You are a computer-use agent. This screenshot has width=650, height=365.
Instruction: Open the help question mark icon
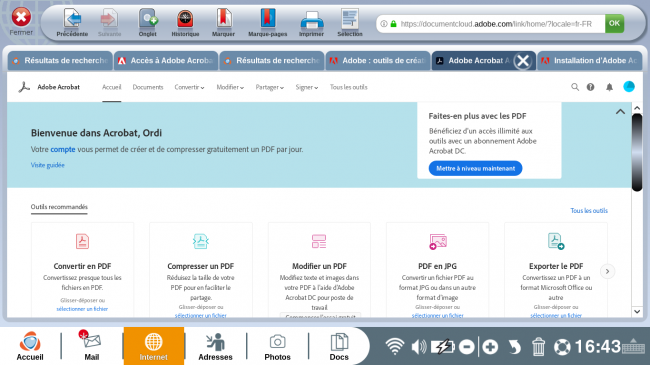coord(590,87)
